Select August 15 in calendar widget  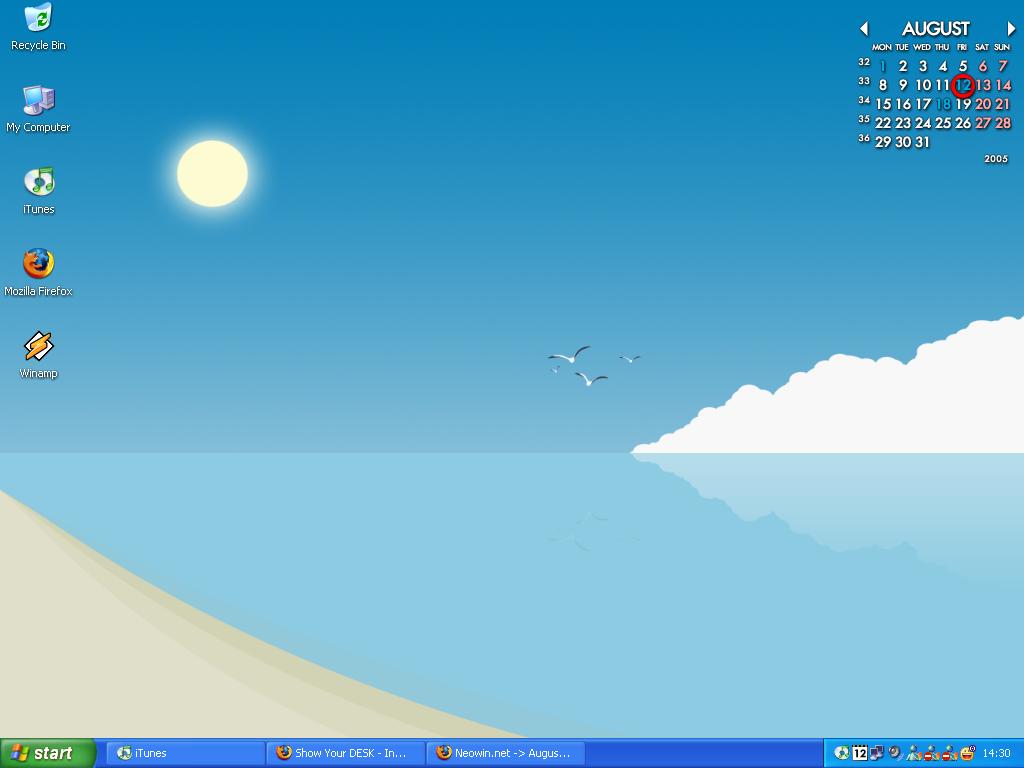(x=883, y=104)
